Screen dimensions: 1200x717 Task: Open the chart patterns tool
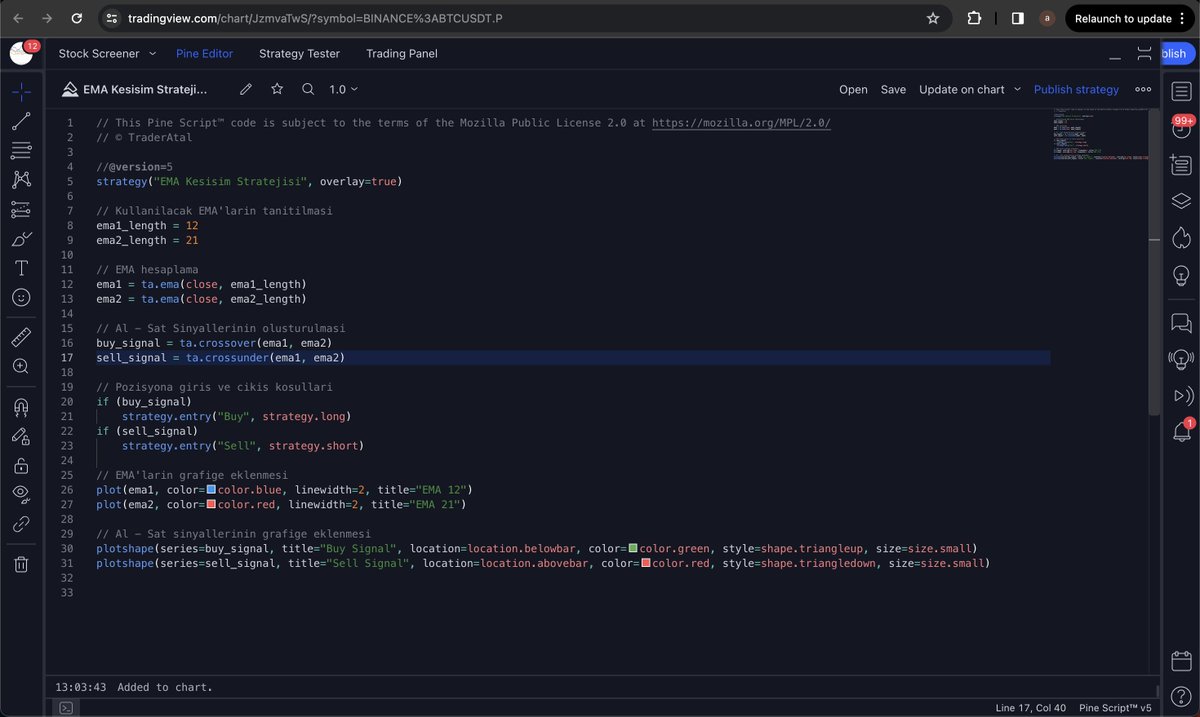(x=21, y=180)
